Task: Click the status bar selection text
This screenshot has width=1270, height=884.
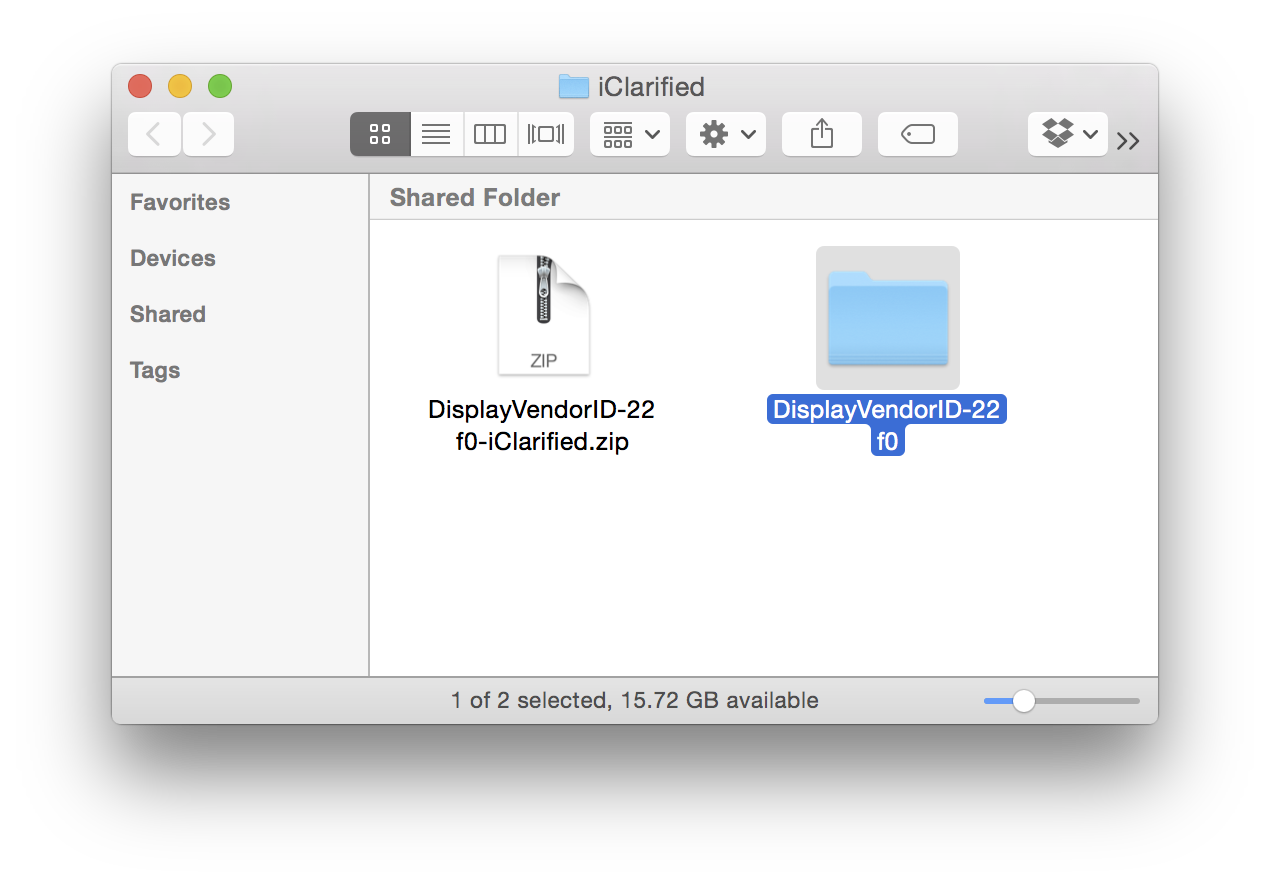Action: point(635,701)
